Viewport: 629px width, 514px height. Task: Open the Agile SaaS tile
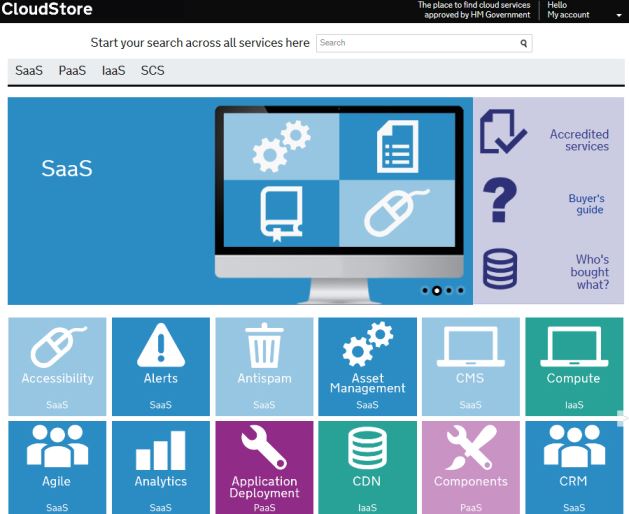tap(57, 467)
